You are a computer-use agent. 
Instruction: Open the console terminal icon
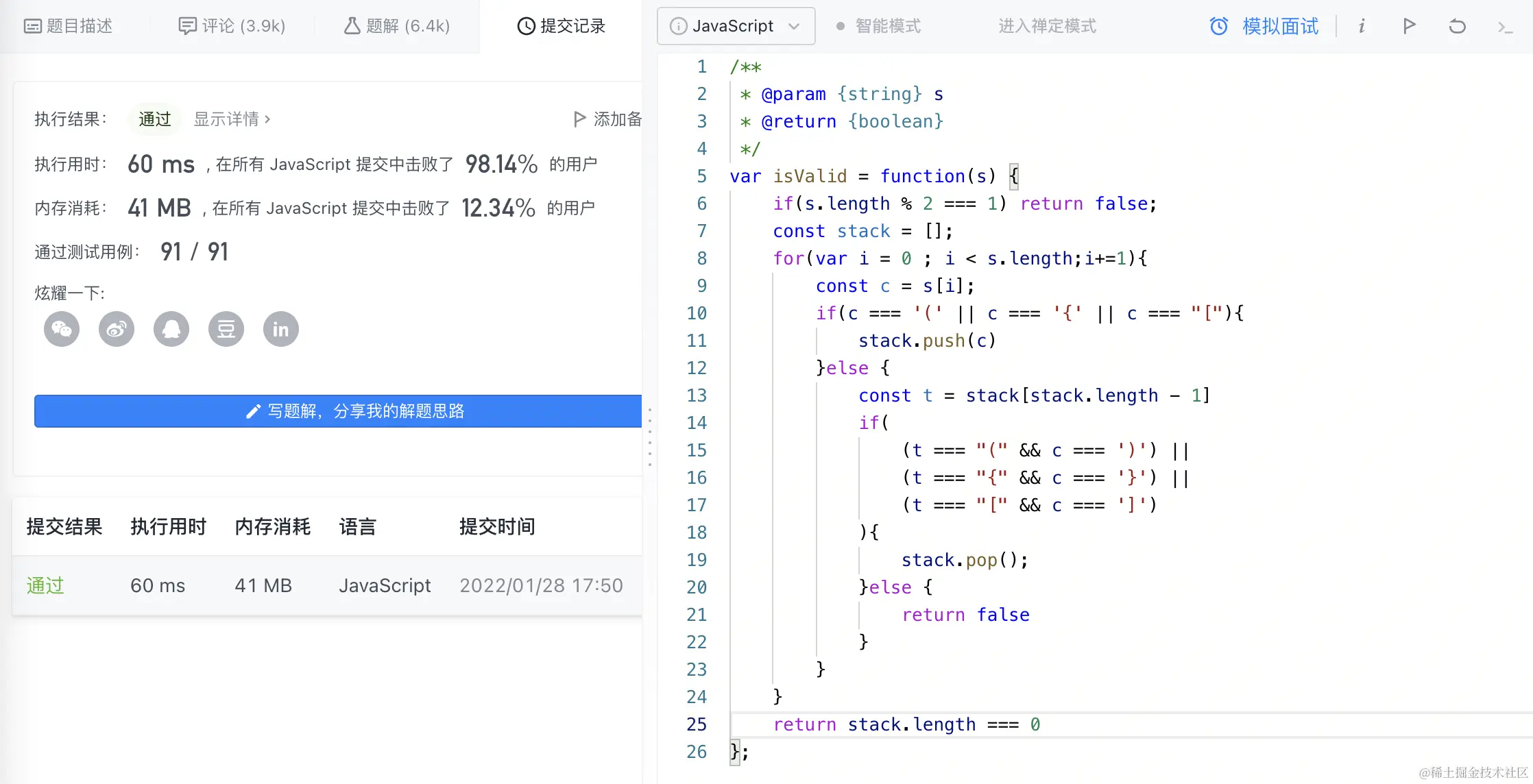(x=1505, y=27)
